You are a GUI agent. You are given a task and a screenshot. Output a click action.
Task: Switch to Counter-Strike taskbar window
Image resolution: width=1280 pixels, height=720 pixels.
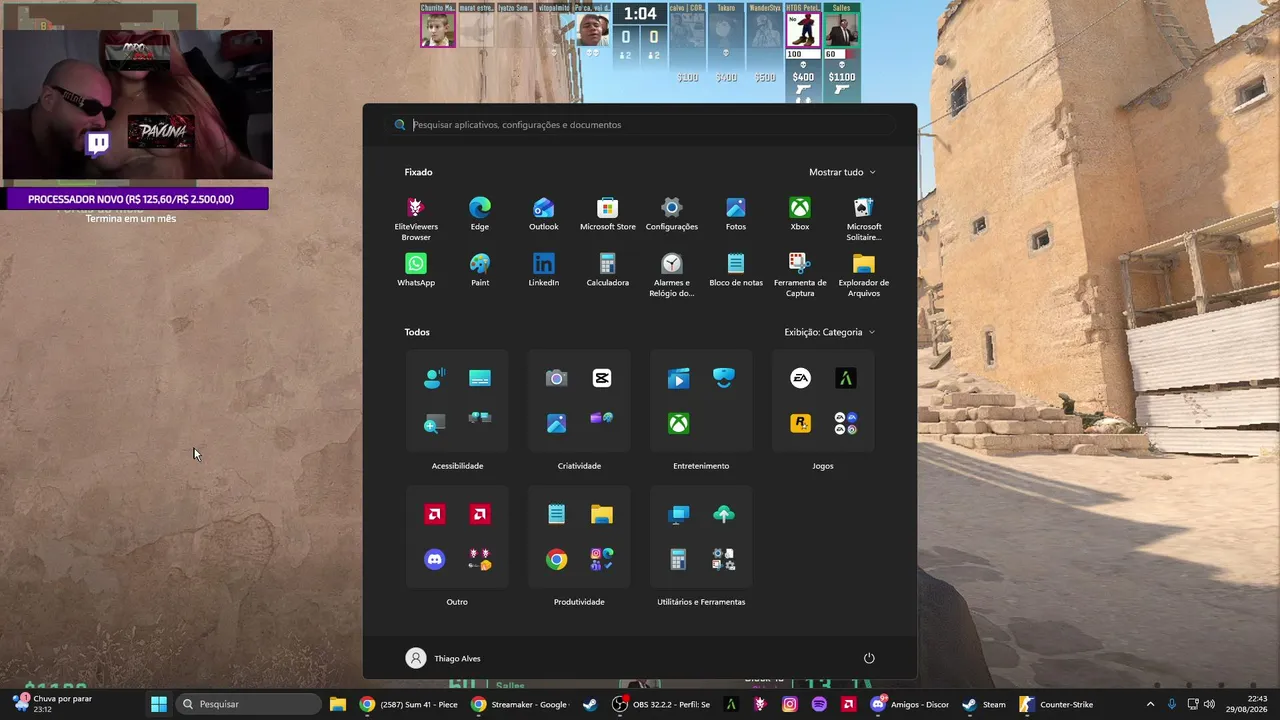coord(1057,704)
